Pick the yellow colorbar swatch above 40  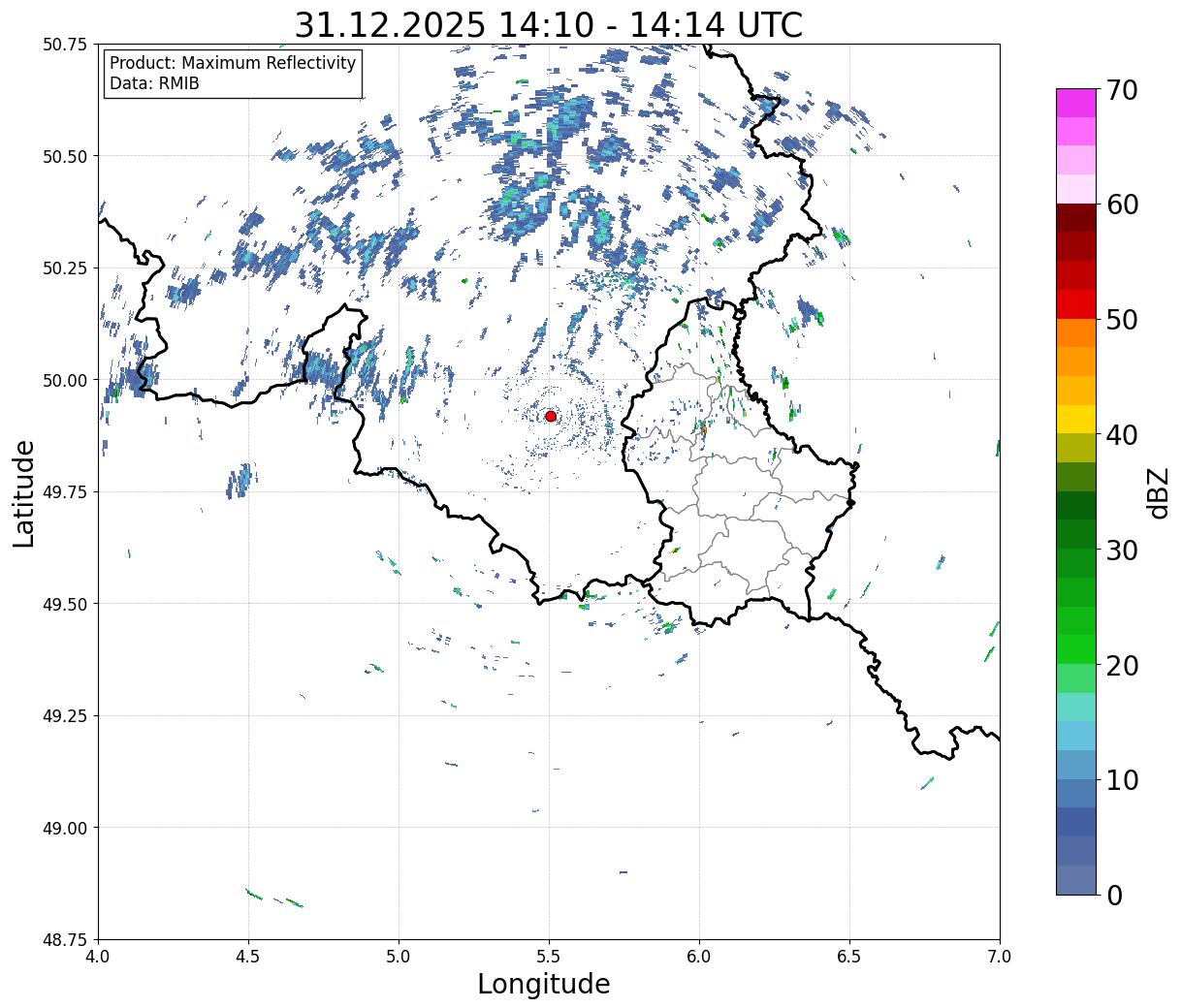click(x=1076, y=419)
